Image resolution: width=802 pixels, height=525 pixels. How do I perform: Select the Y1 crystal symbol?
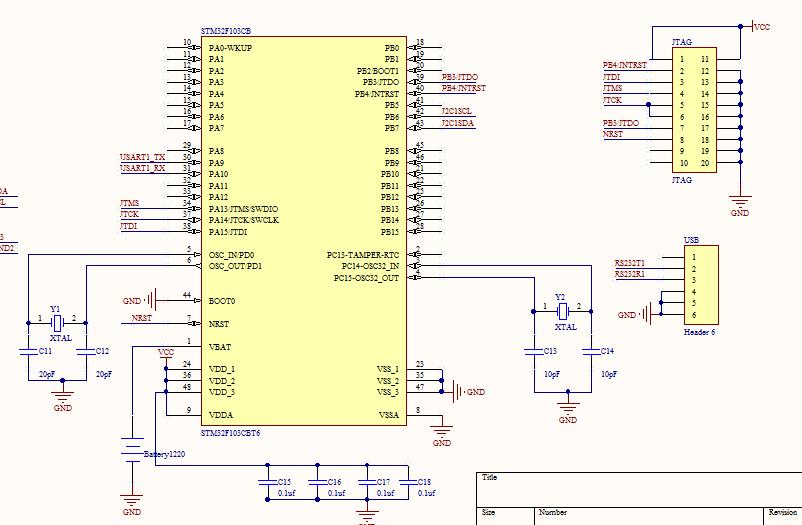[57, 323]
